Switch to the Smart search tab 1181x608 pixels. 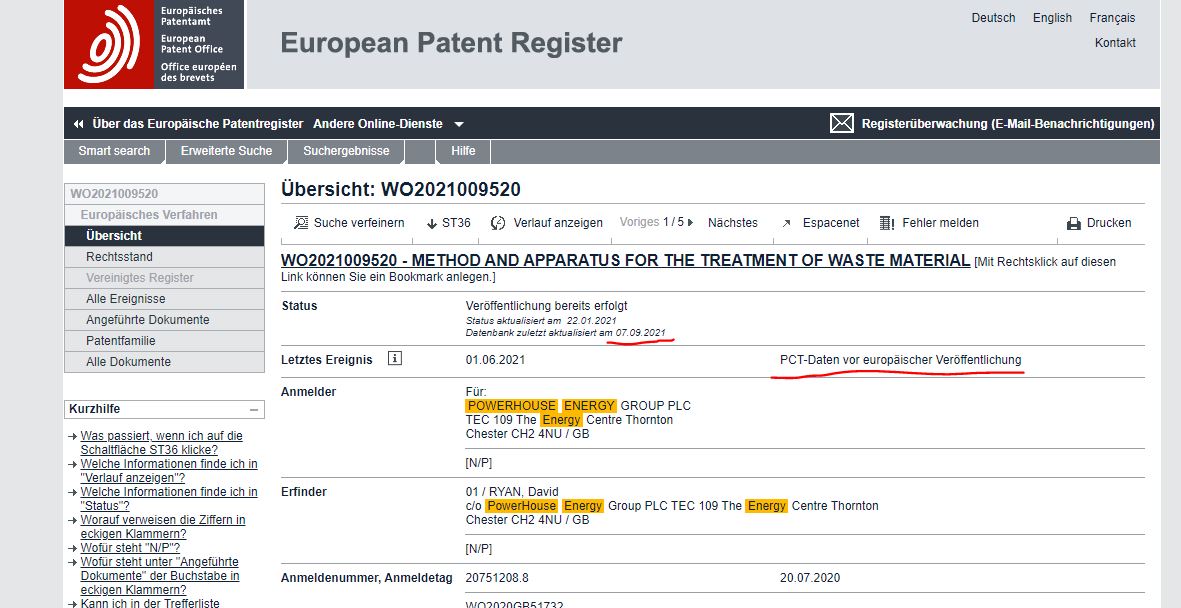pyautogui.click(x=114, y=151)
